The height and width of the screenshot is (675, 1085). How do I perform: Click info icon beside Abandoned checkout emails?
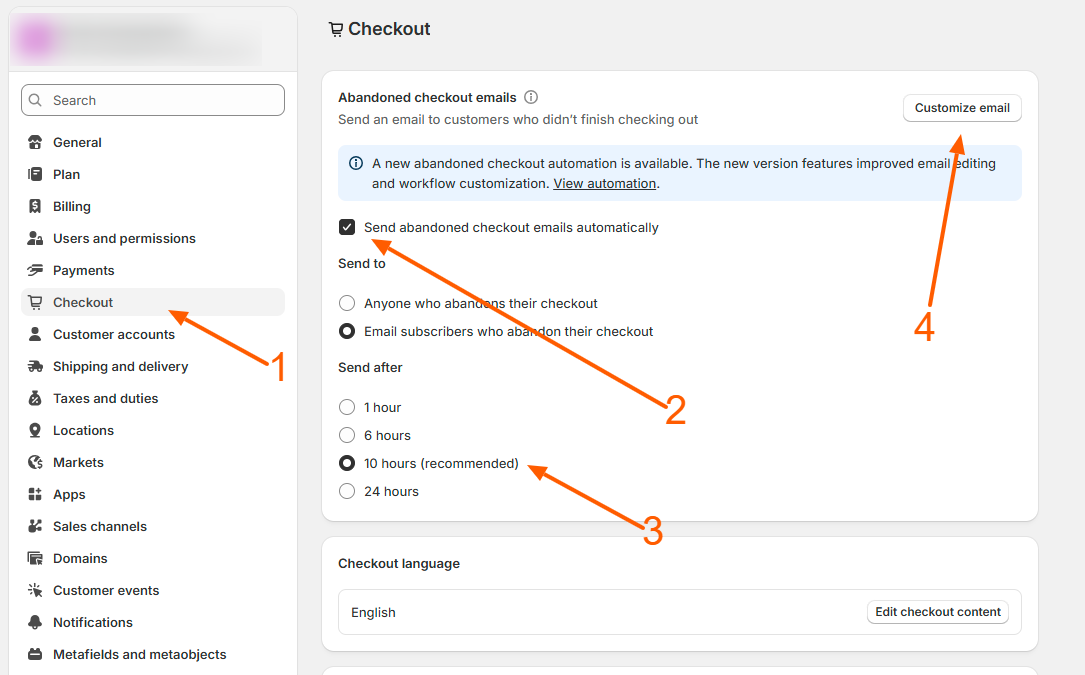531,97
